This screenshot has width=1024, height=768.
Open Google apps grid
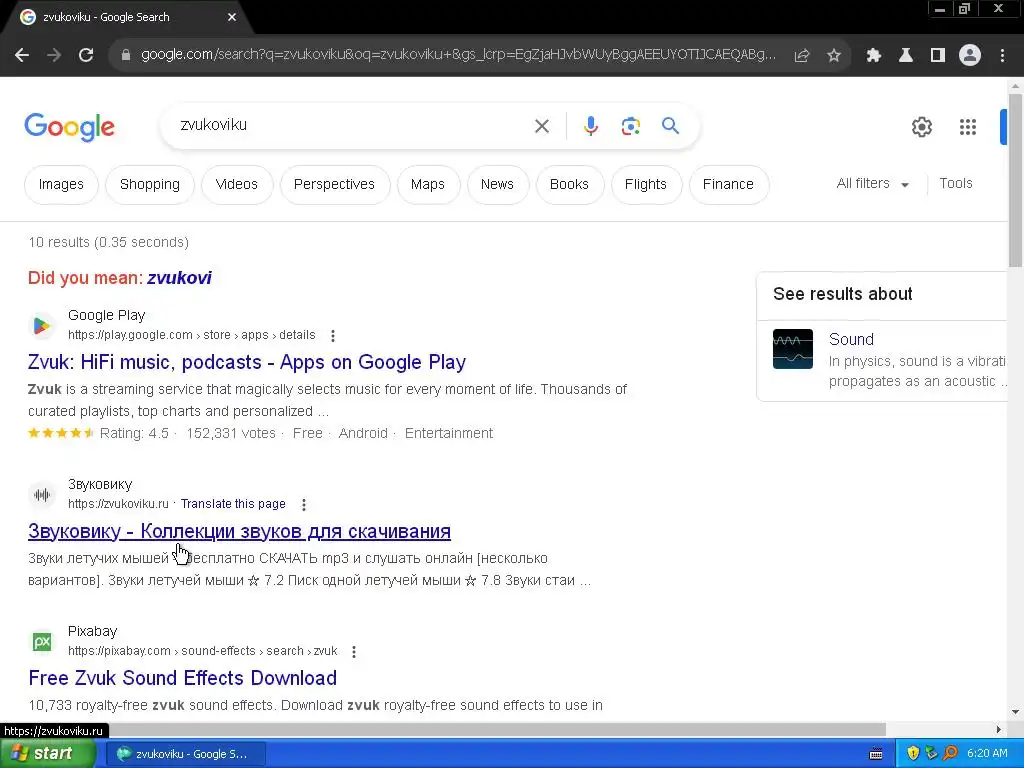pos(968,127)
